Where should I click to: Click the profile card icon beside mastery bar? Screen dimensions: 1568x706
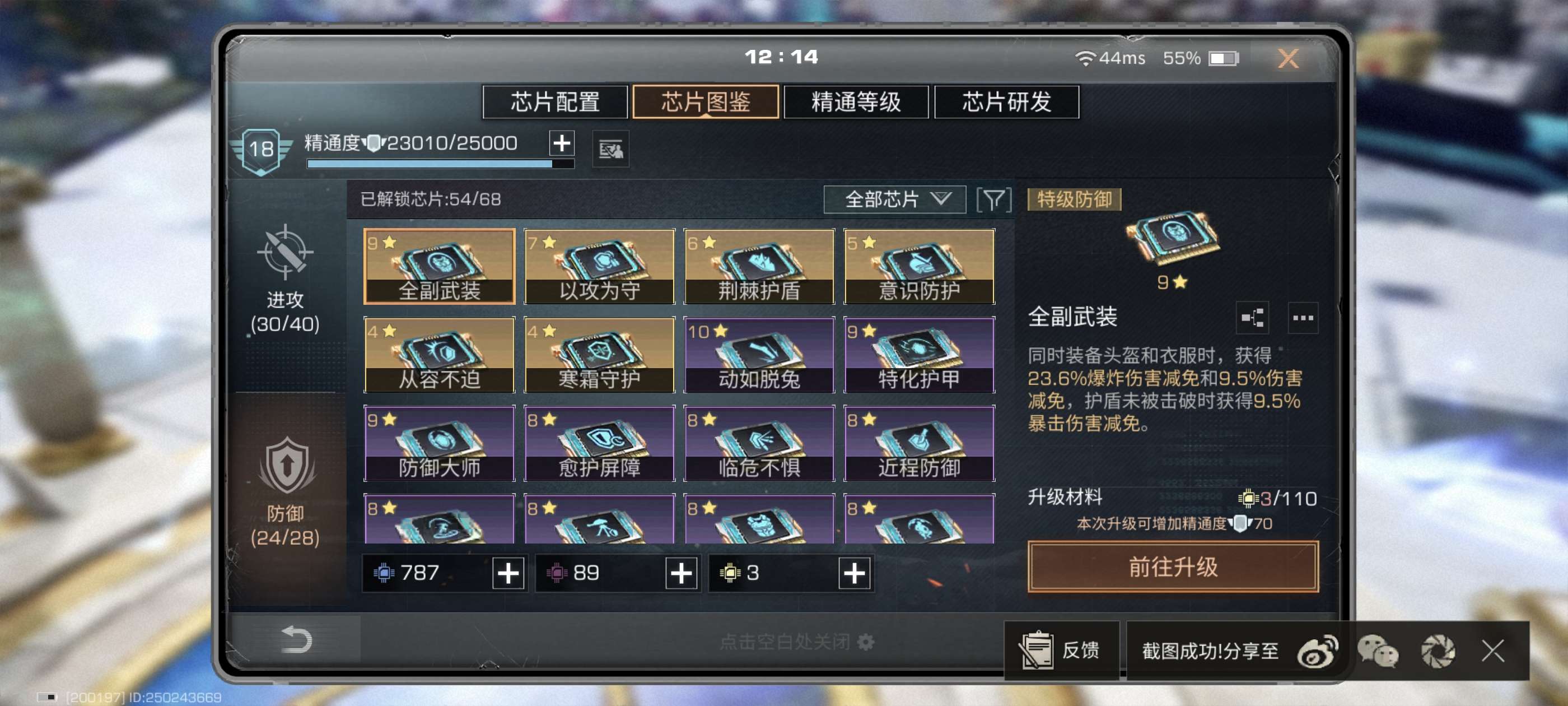(610, 148)
